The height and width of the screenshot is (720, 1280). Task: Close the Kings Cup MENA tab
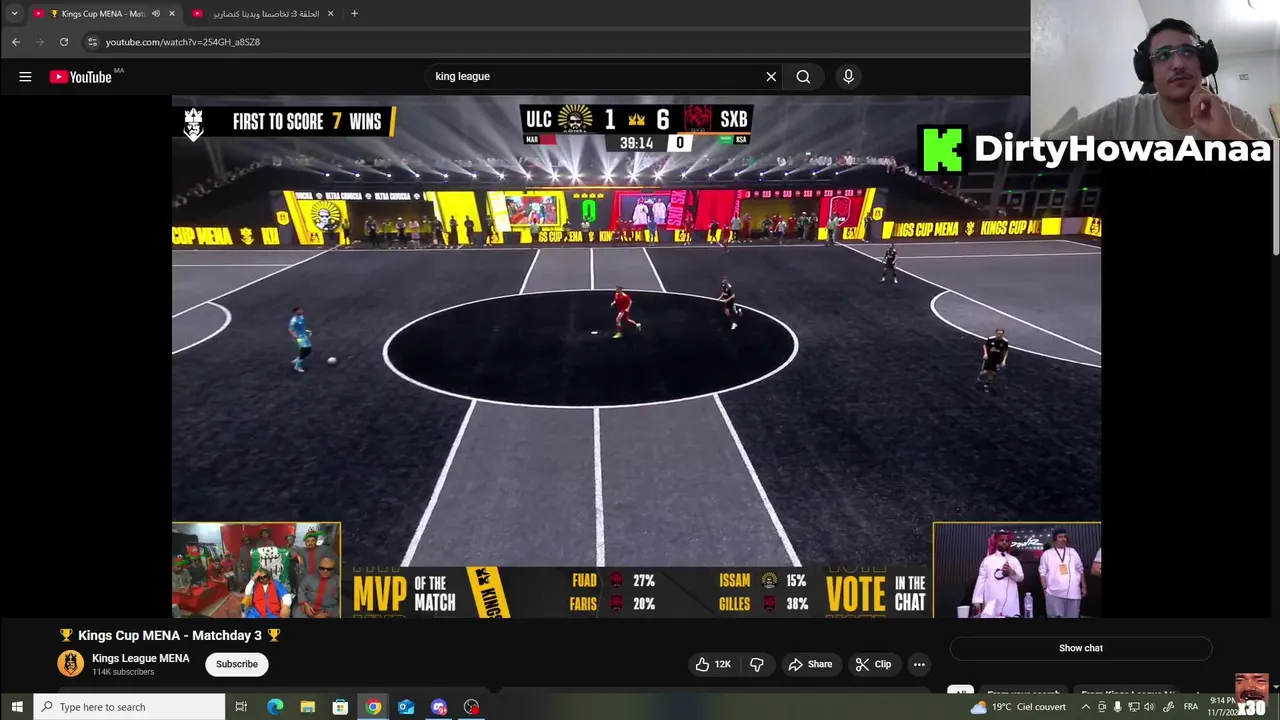coord(172,14)
